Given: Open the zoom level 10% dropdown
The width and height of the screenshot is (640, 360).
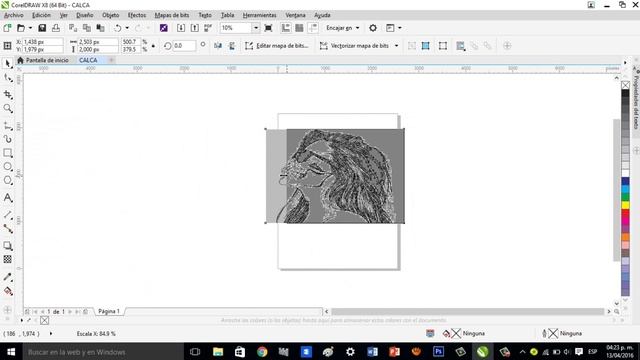Looking at the screenshot, I should point(256,28).
